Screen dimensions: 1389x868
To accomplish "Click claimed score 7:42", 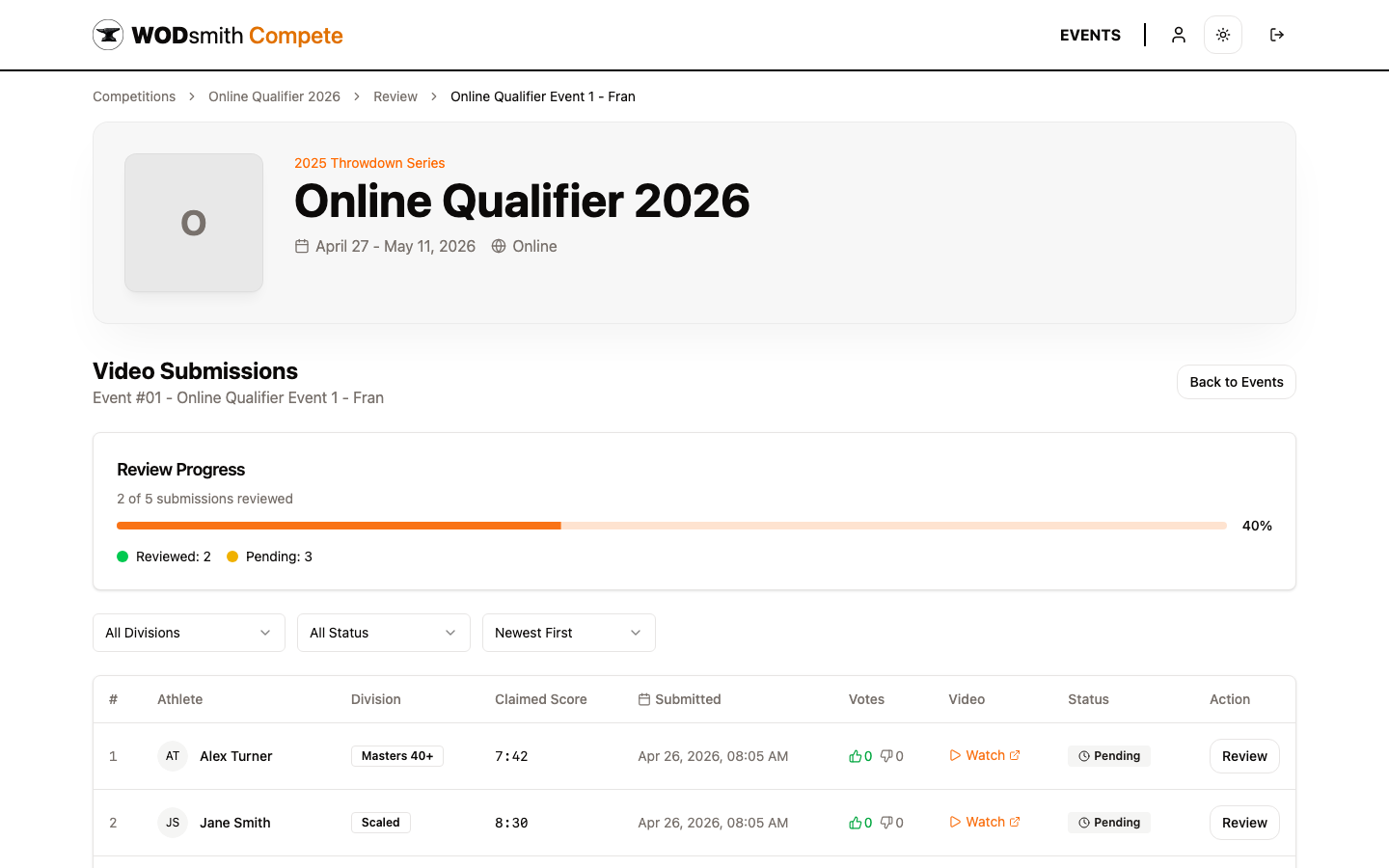I will 511,756.
